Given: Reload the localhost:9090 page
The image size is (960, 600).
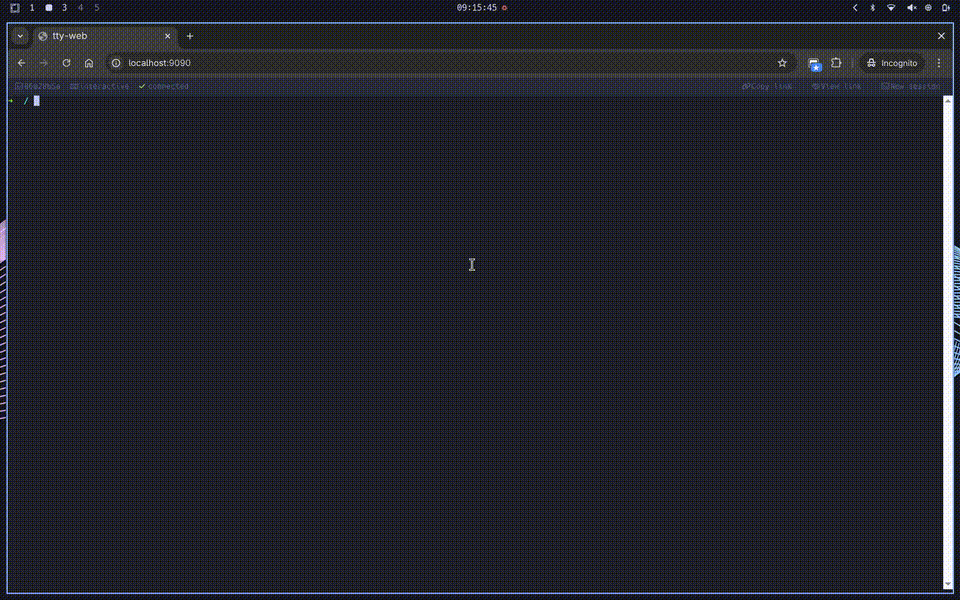Looking at the screenshot, I should (x=66, y=63).
